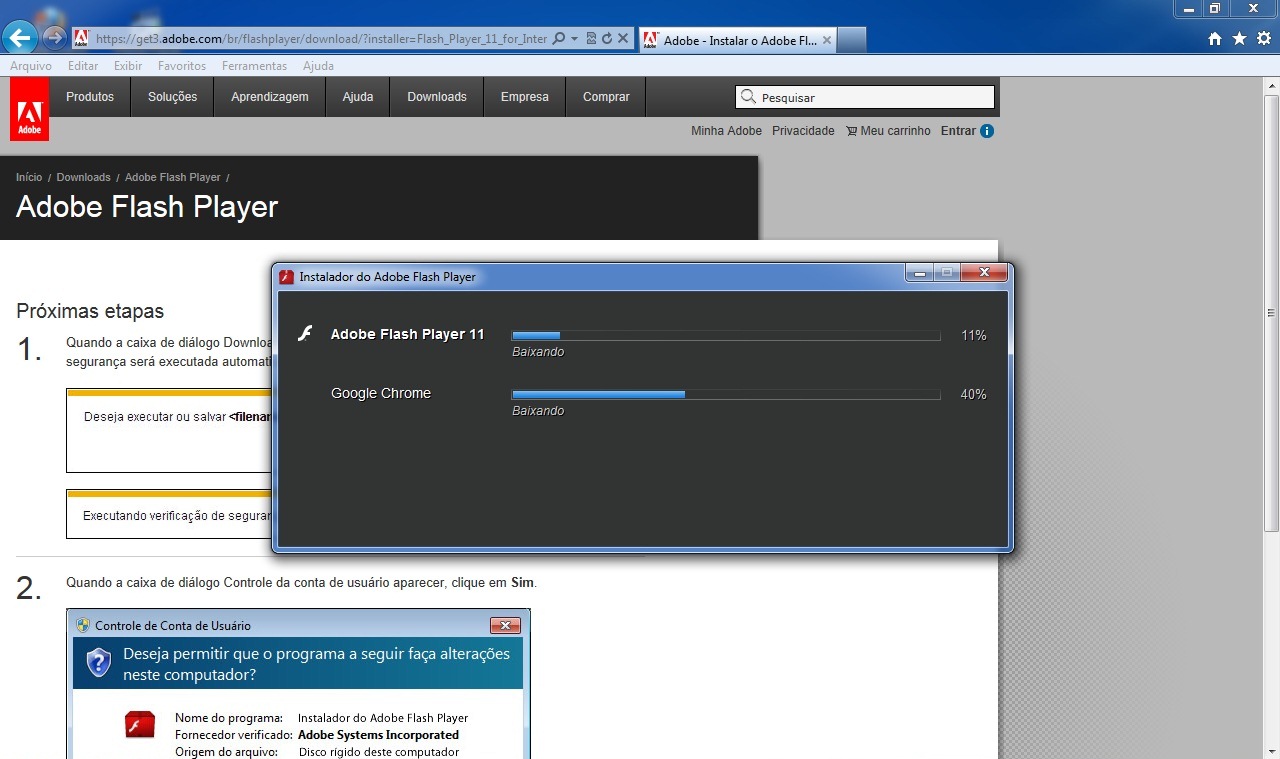Open the browser Ajuda menu
1280x759 pixels.
(x=318, y=66)
